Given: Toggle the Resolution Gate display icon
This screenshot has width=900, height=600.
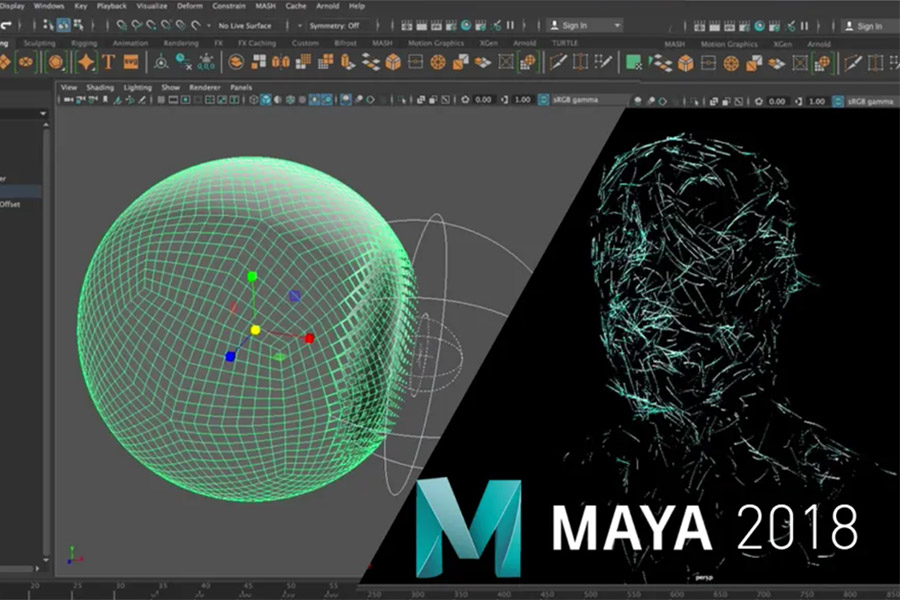Looking at the screenshot, I should [185, 100].
